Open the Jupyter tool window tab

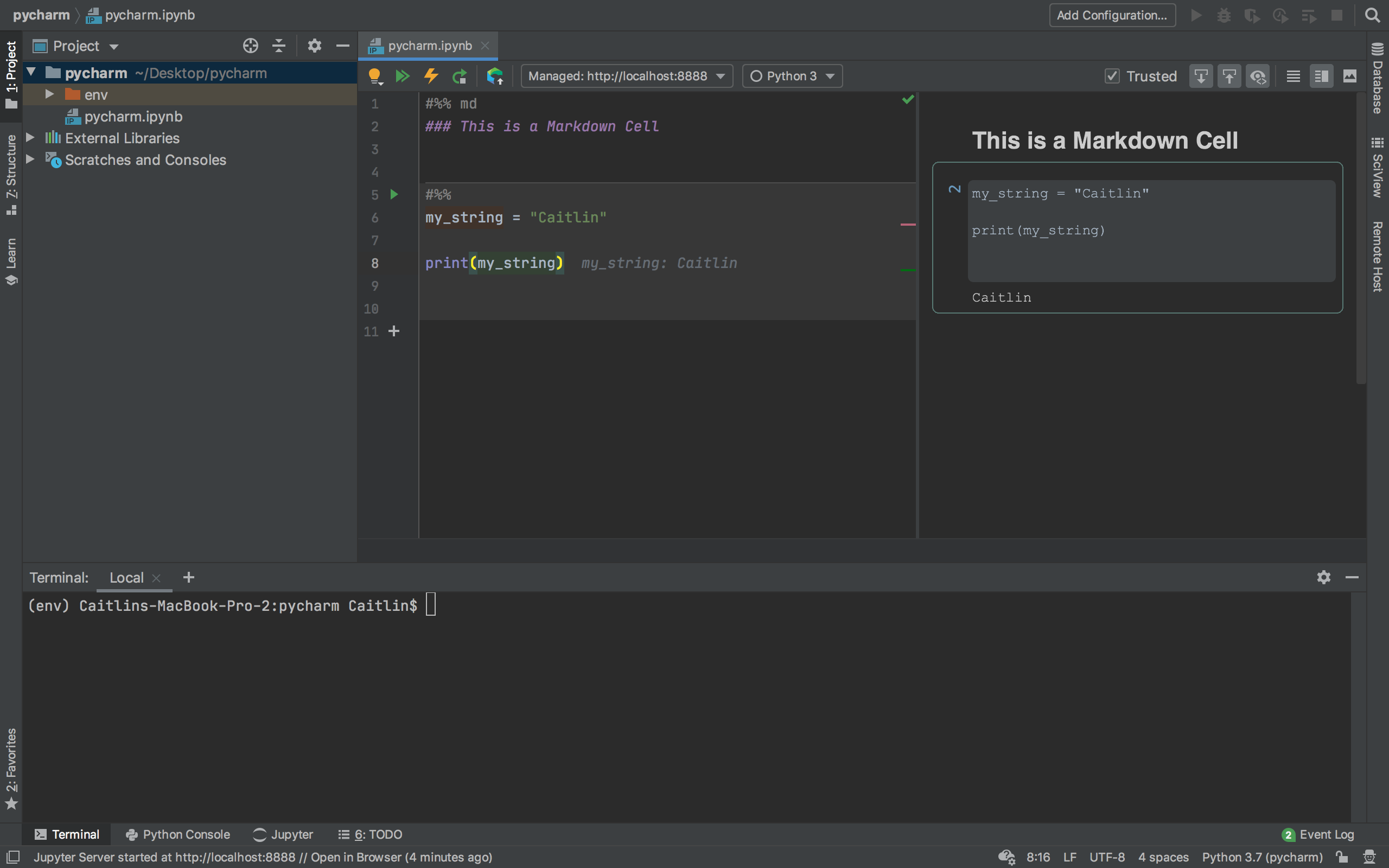284,834
